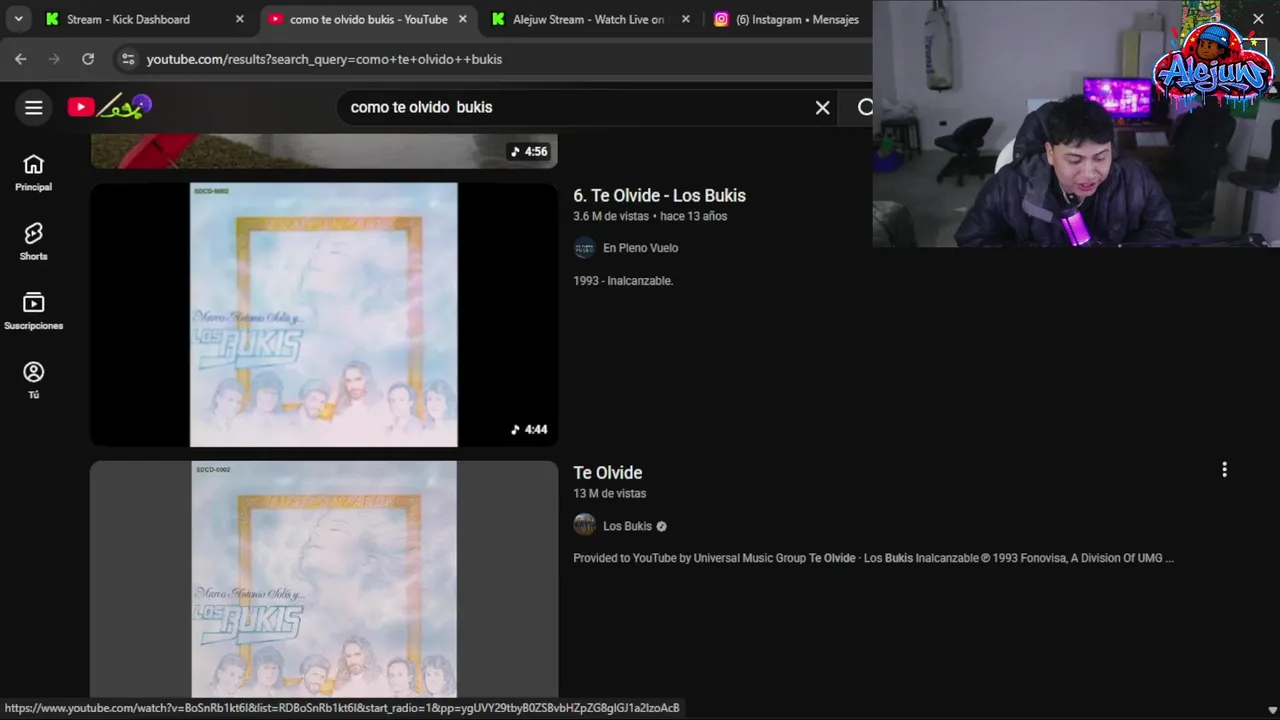
Task: Click Los Bukis channel avatar
Action: [x=584, y=525]
